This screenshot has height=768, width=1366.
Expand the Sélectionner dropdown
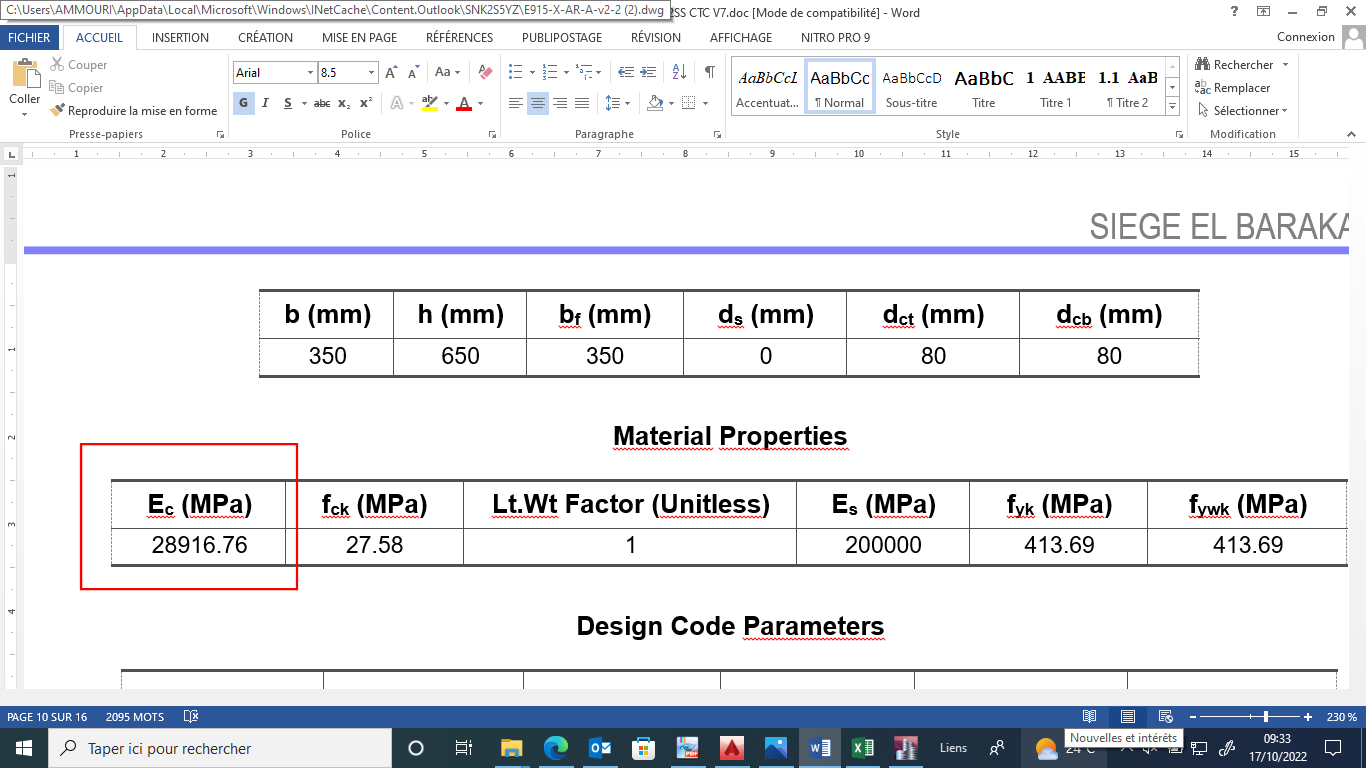[x=1284, y=111]
